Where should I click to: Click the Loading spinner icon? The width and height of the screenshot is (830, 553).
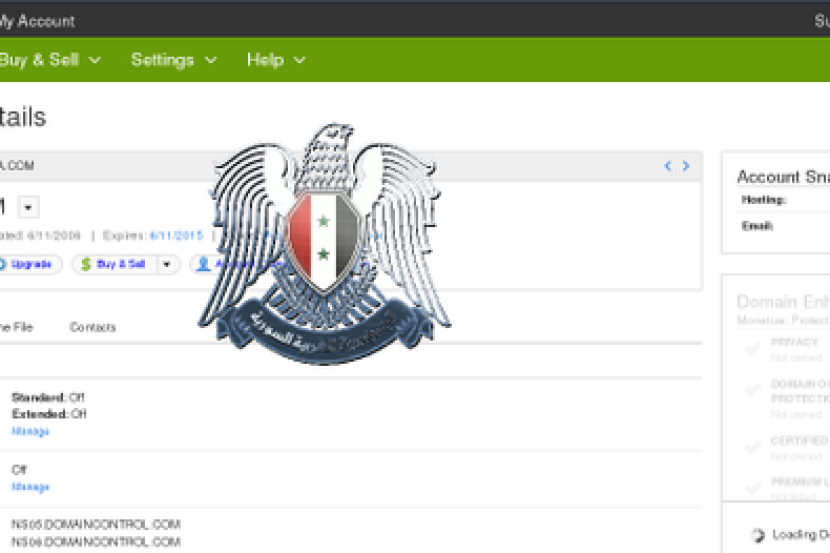click(x=758, y=535)
